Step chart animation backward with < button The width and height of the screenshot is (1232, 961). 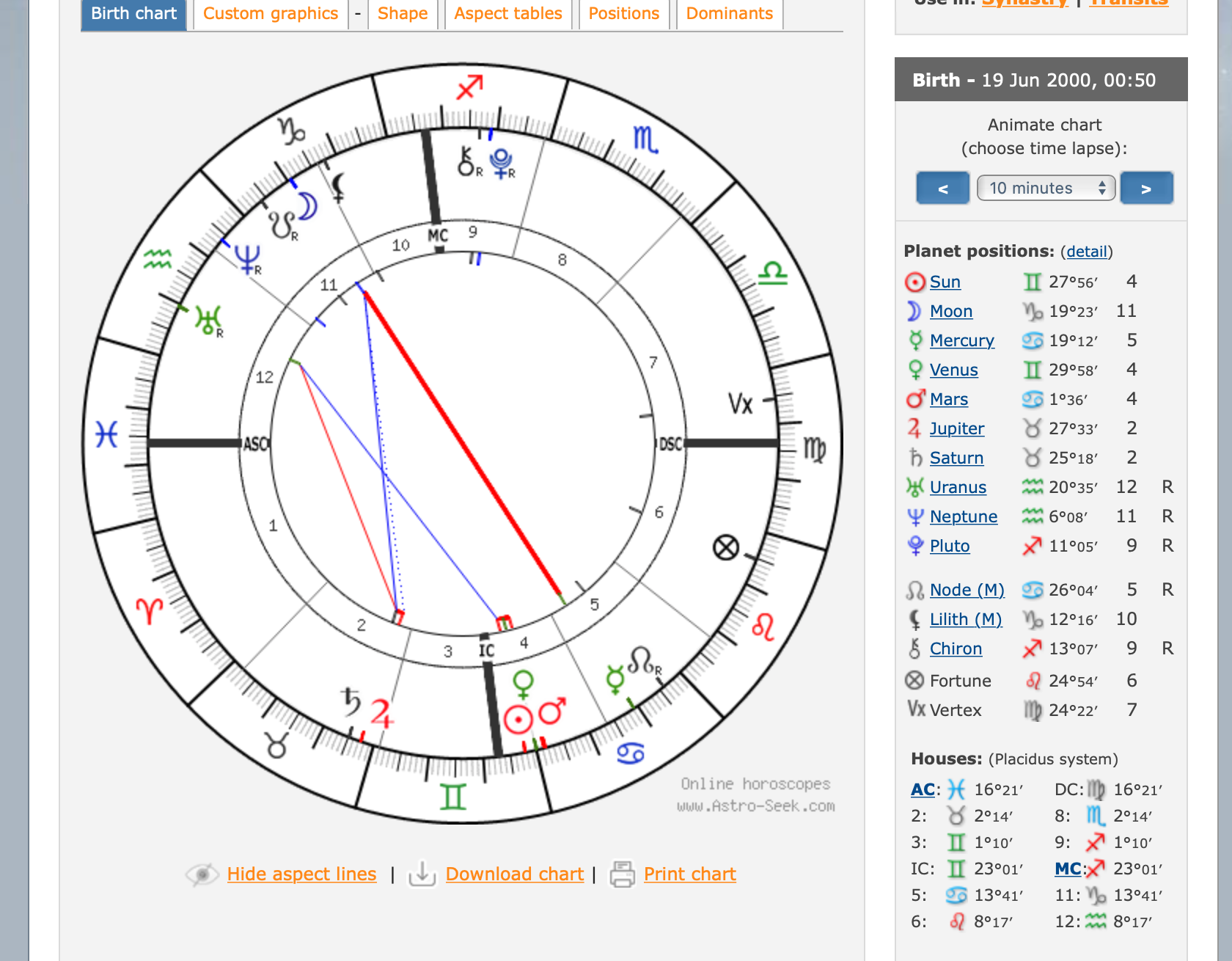coord(942,189)
